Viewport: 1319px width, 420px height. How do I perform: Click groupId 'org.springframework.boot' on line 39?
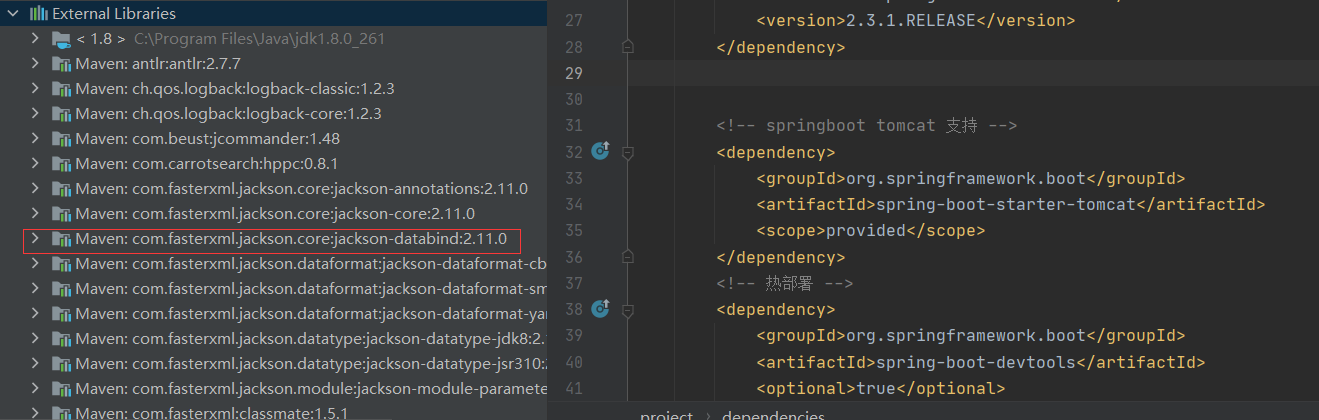coord(966,335)
